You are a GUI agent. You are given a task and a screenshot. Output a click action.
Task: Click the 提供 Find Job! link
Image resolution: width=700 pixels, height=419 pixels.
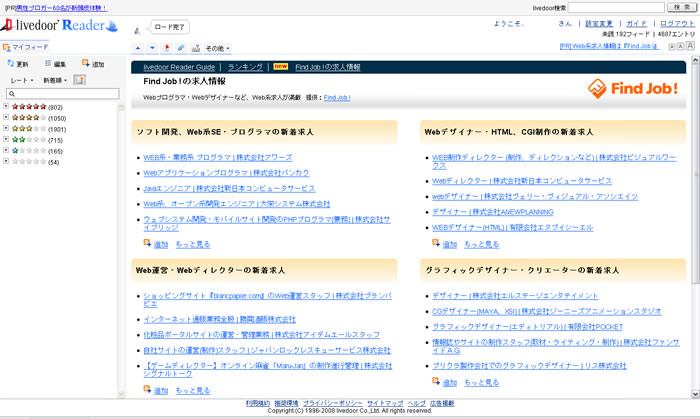(x=337, y=98)
